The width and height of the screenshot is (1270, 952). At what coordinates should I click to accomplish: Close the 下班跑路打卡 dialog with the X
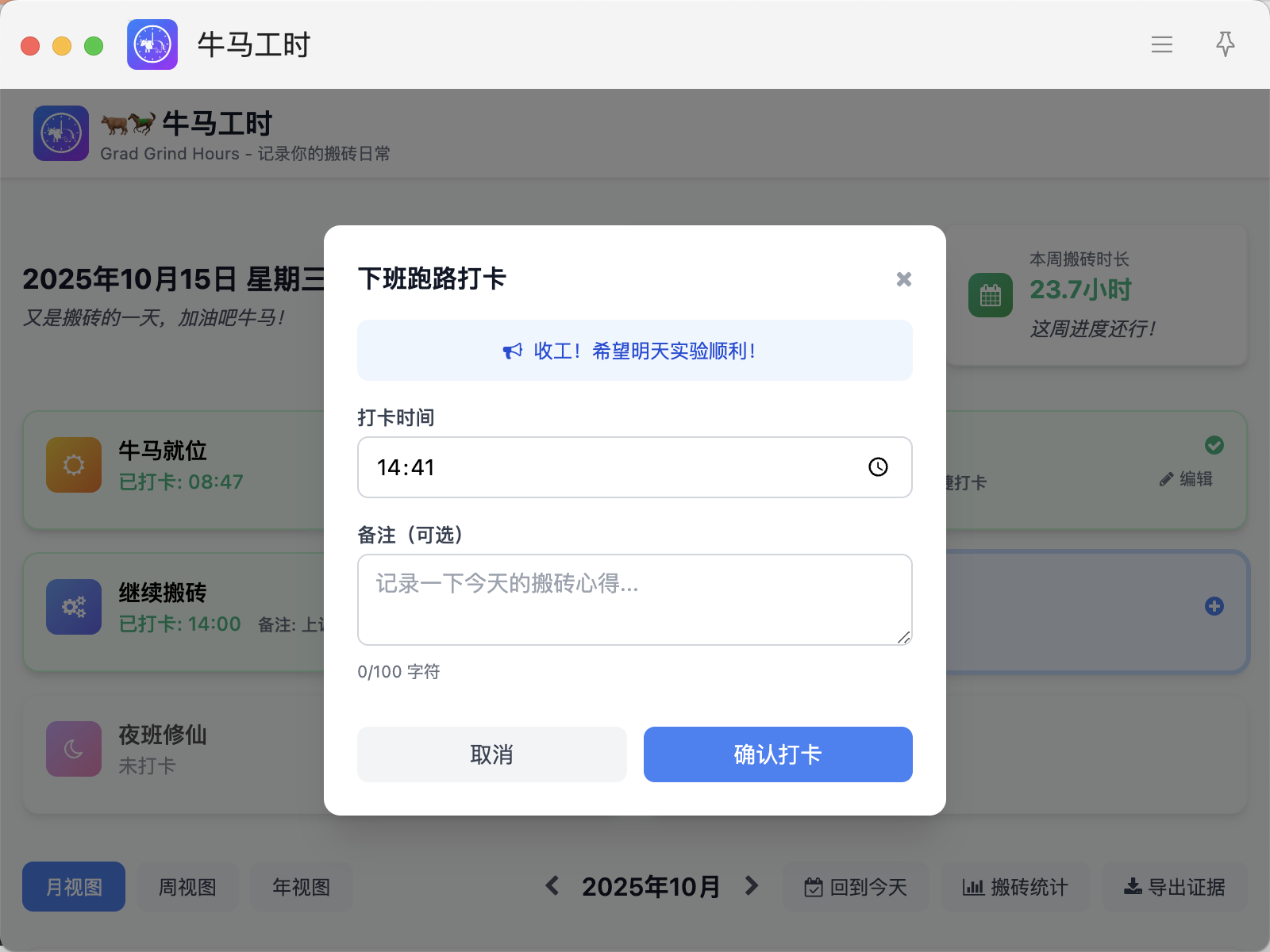tap(903, 279)
